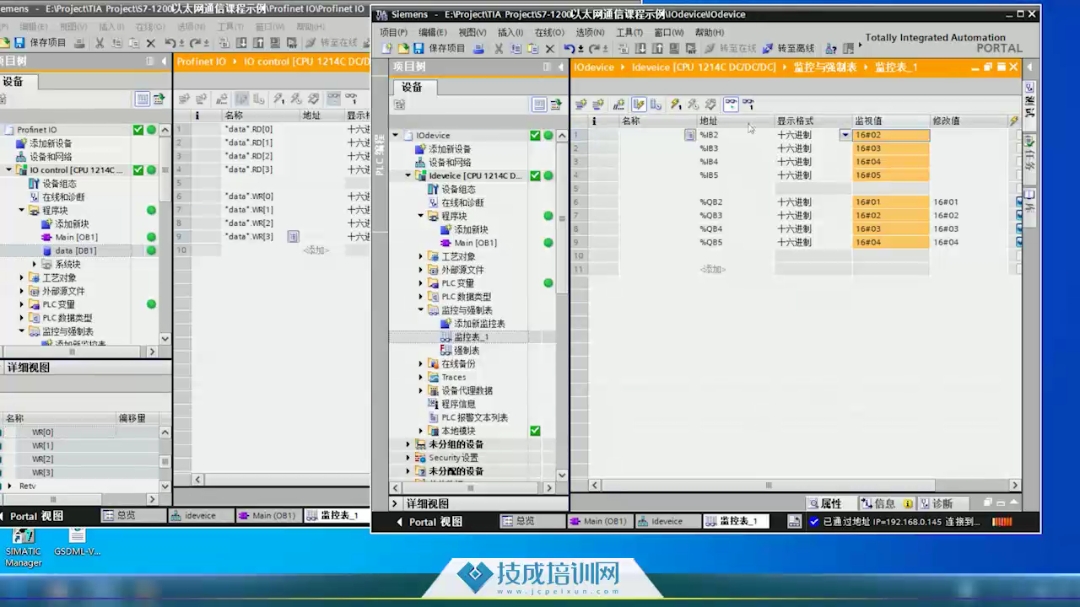Click the overview grid icon in IOdevice project tree
This screenshot has height=607, width=1080.
[x=539, y=105]
